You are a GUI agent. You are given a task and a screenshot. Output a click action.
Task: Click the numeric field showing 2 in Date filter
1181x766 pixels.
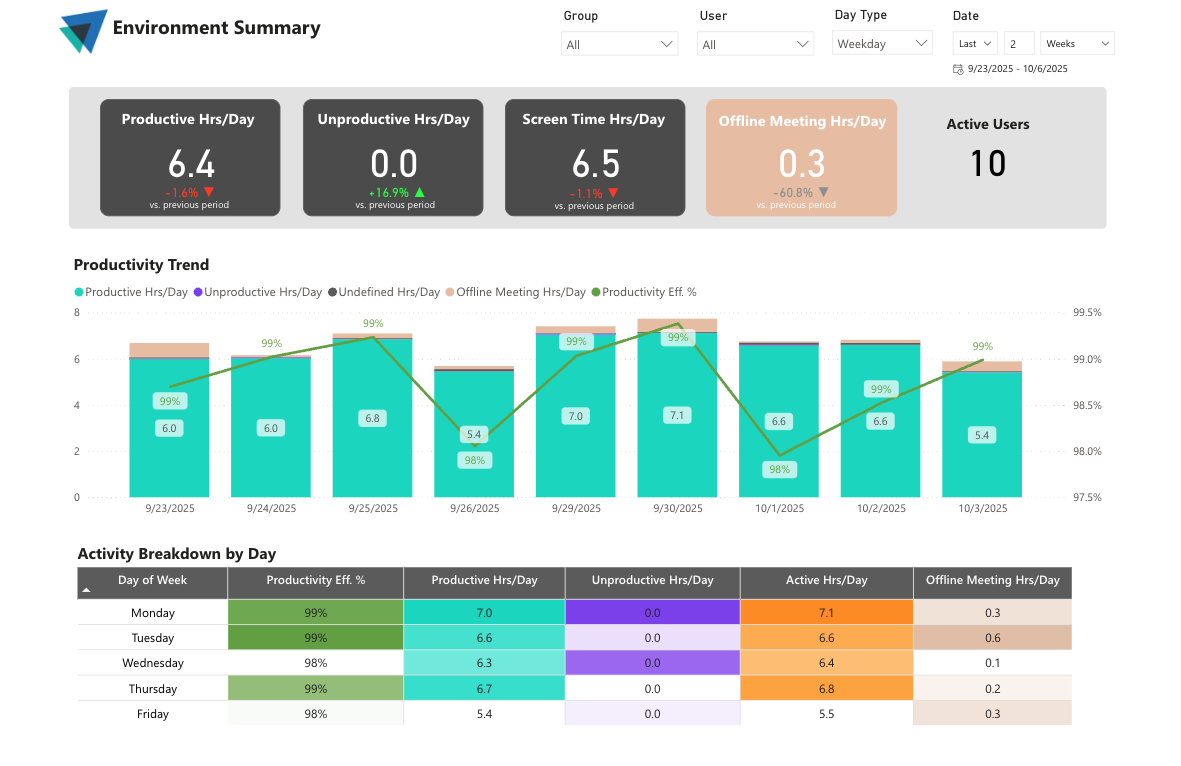coord(1018,43)
